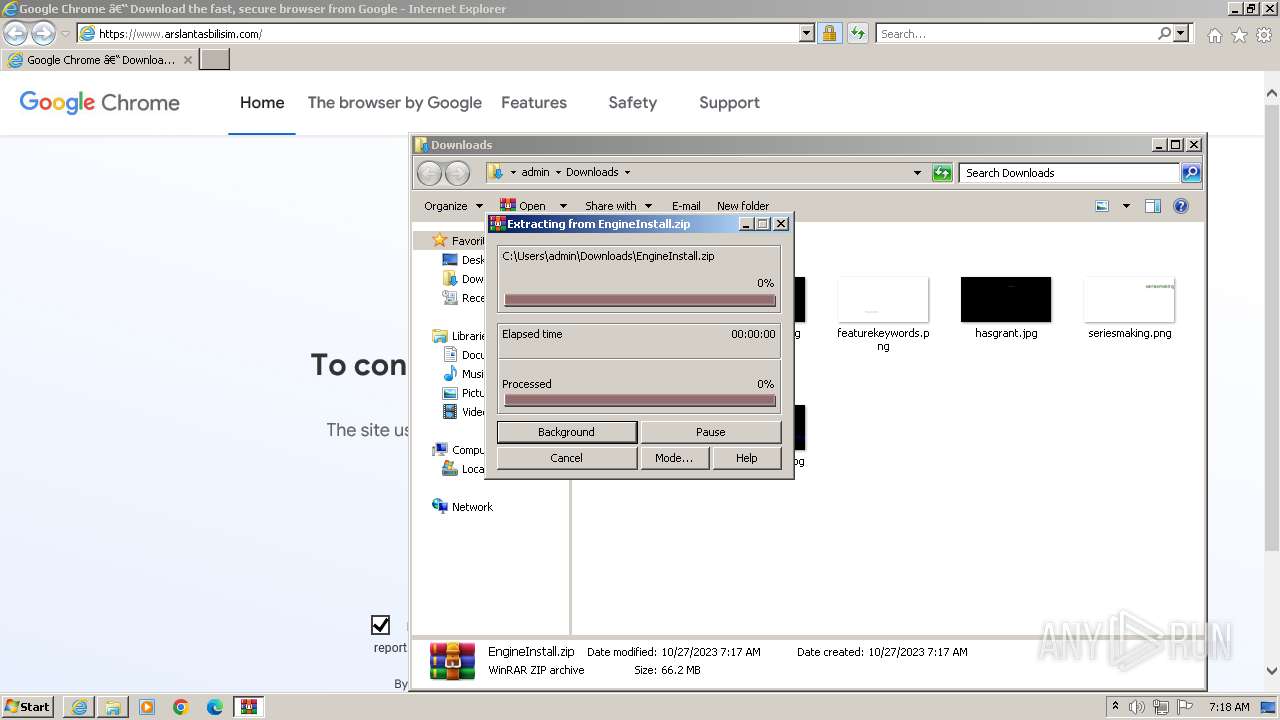Screen dimensions: 1280x720
Task: Create a New folder in Downloads
Action: tap(743, 206)
